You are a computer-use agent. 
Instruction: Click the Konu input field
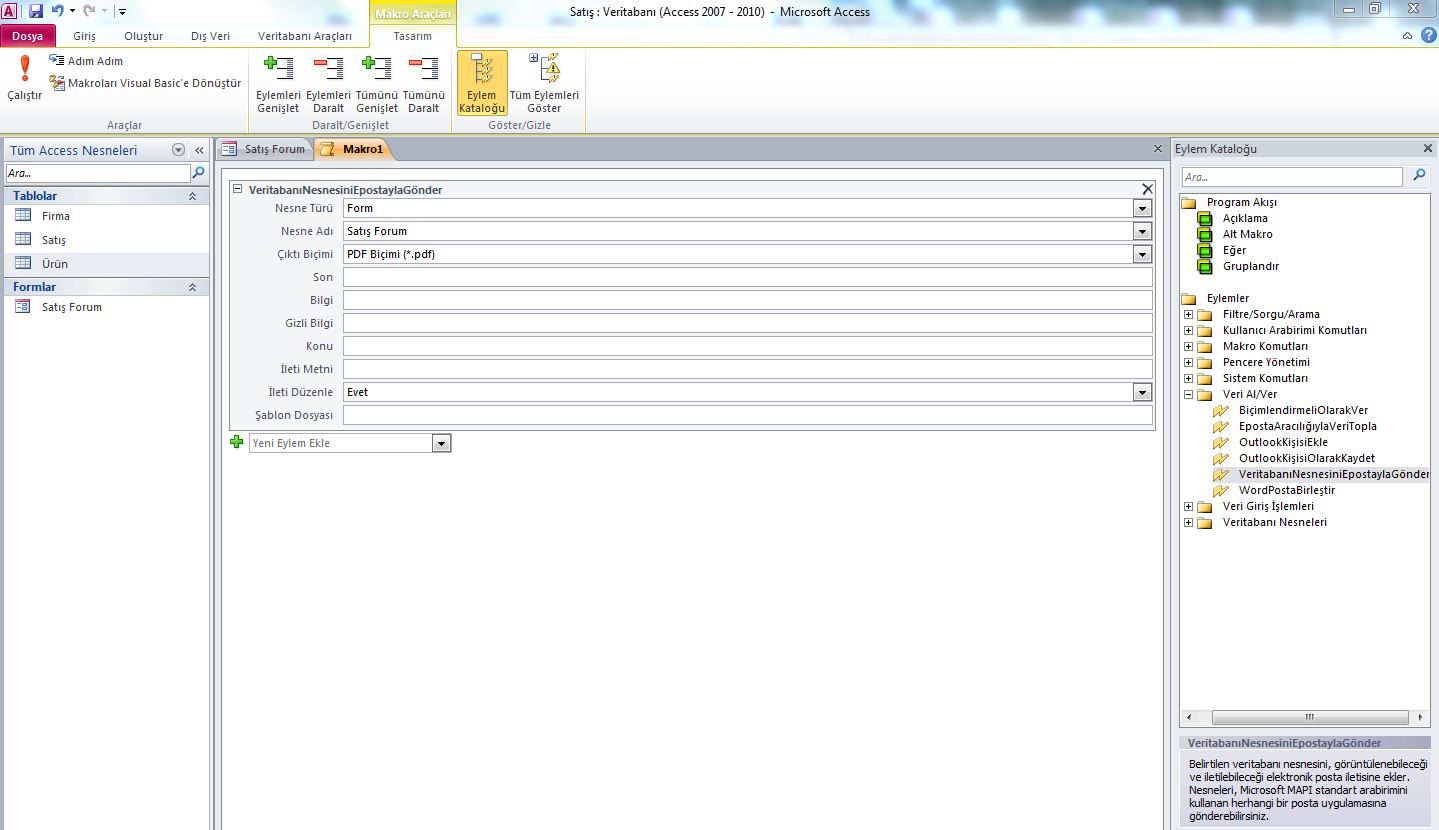747,346
